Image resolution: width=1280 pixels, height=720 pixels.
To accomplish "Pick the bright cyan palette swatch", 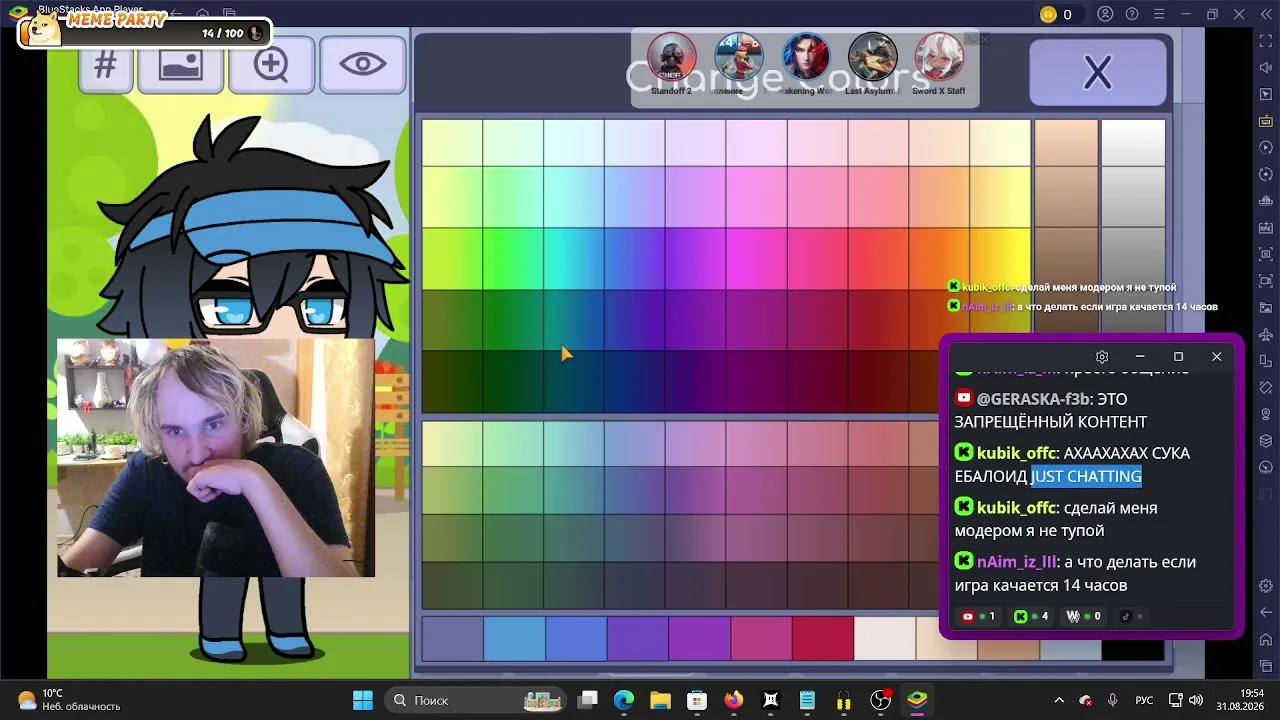I will pyautogui.click(x=574, y=259).
